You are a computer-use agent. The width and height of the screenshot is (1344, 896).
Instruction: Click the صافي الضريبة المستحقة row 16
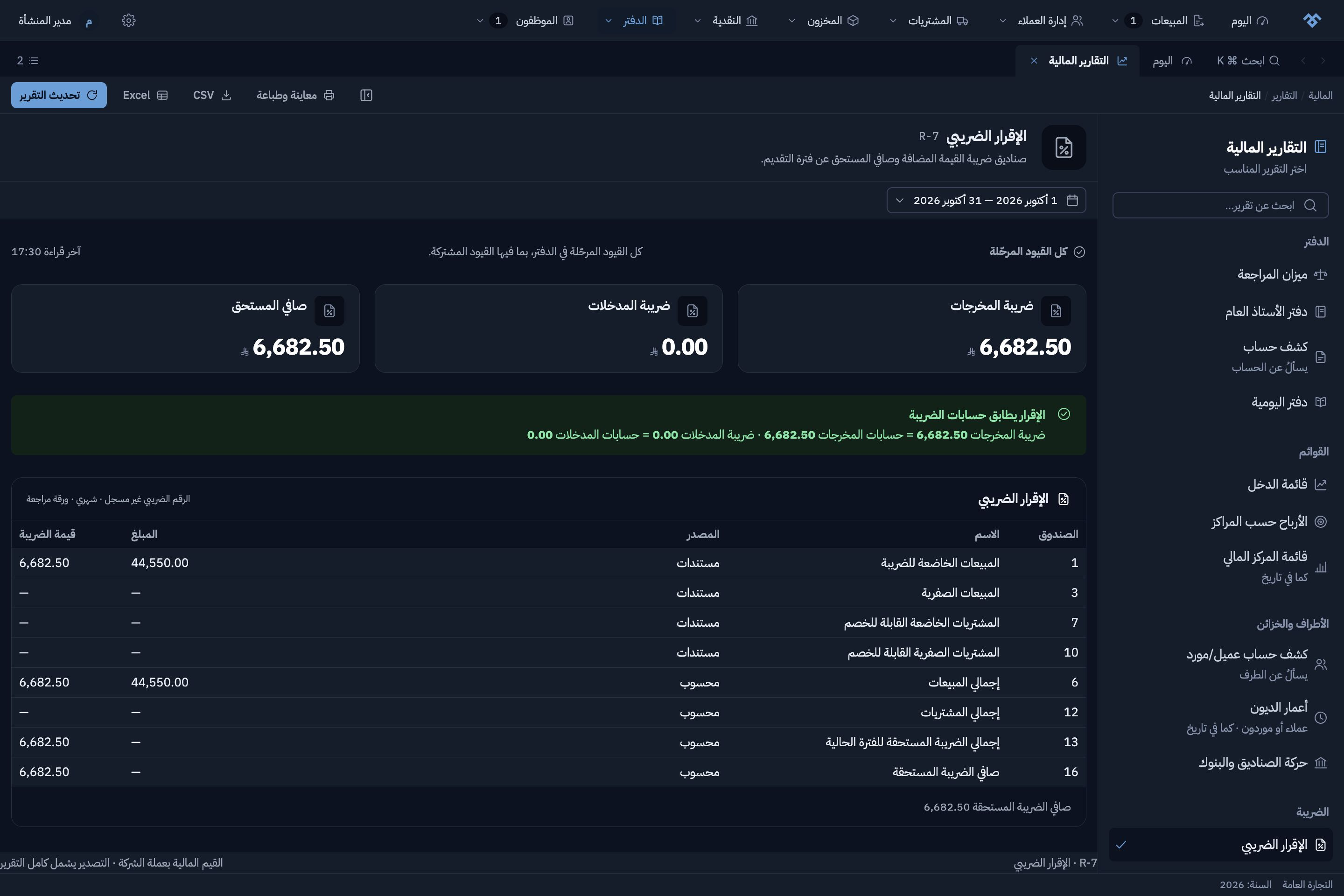point(549,772)
